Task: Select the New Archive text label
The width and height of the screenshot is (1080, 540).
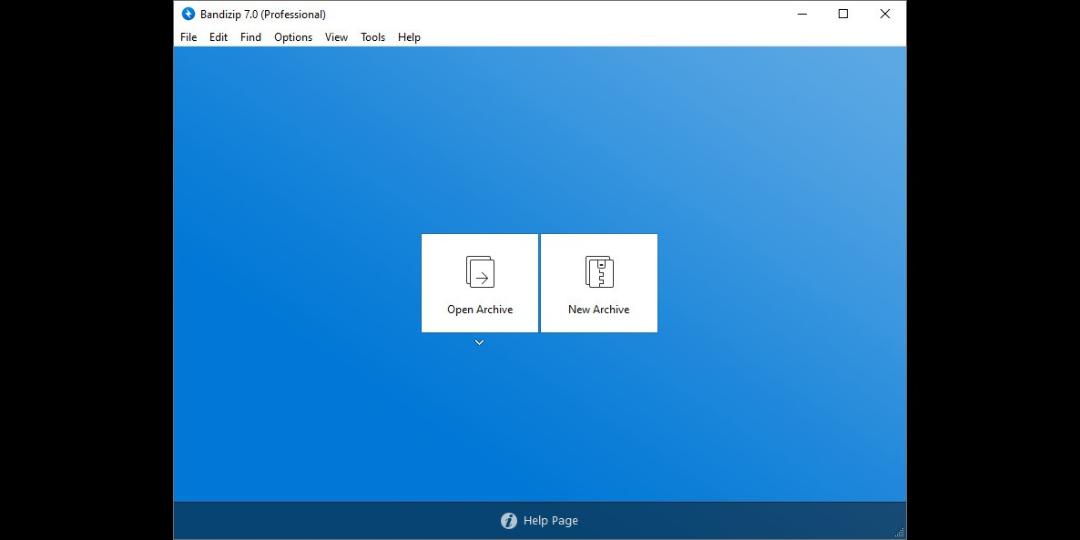Action: pyautogui.click(x=599, y=309)
